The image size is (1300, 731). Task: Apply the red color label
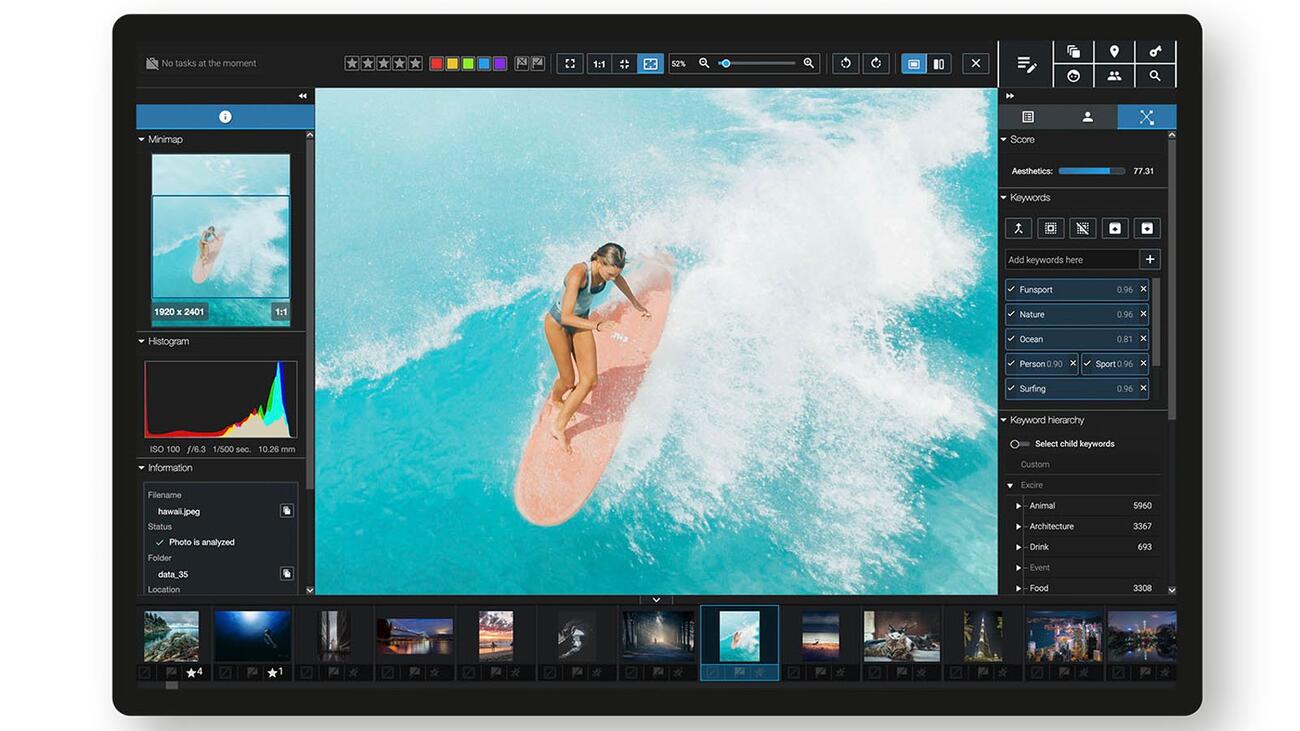(436, 63)
